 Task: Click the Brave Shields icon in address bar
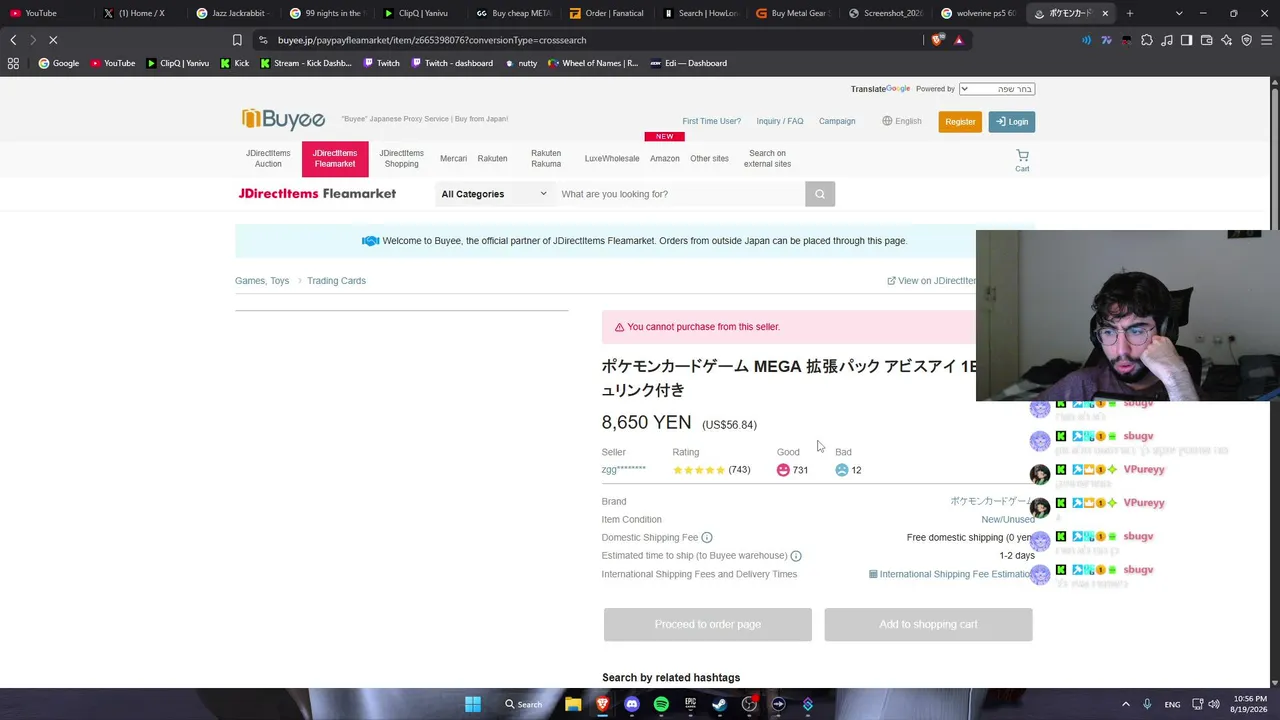coord(937,40)
